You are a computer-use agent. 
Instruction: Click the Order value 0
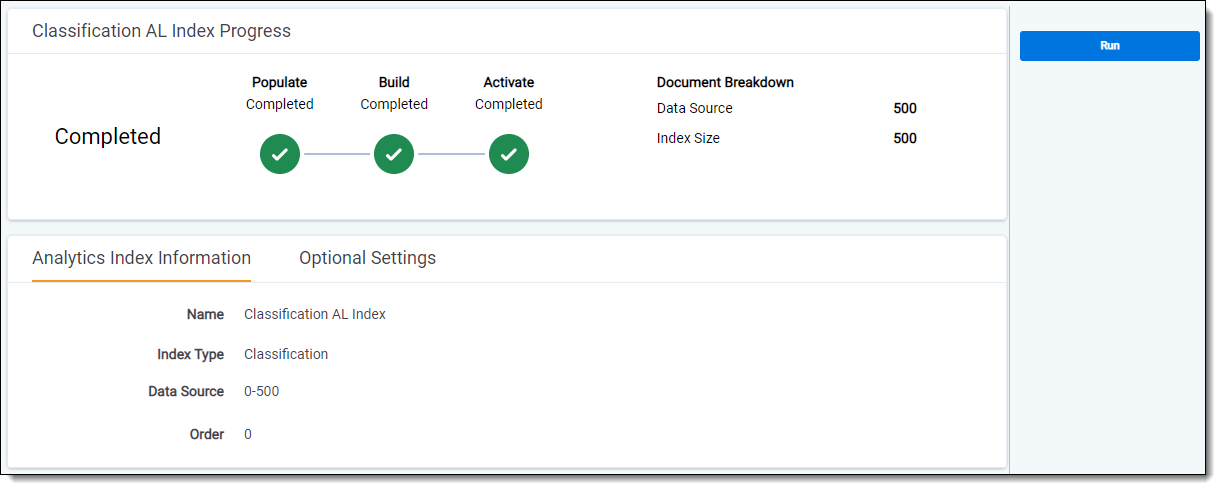(248, 434)
